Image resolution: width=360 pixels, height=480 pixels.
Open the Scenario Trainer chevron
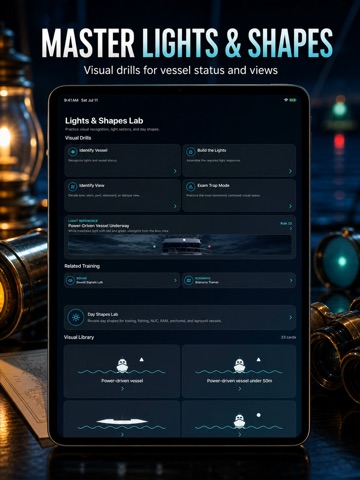pos(291,280)
